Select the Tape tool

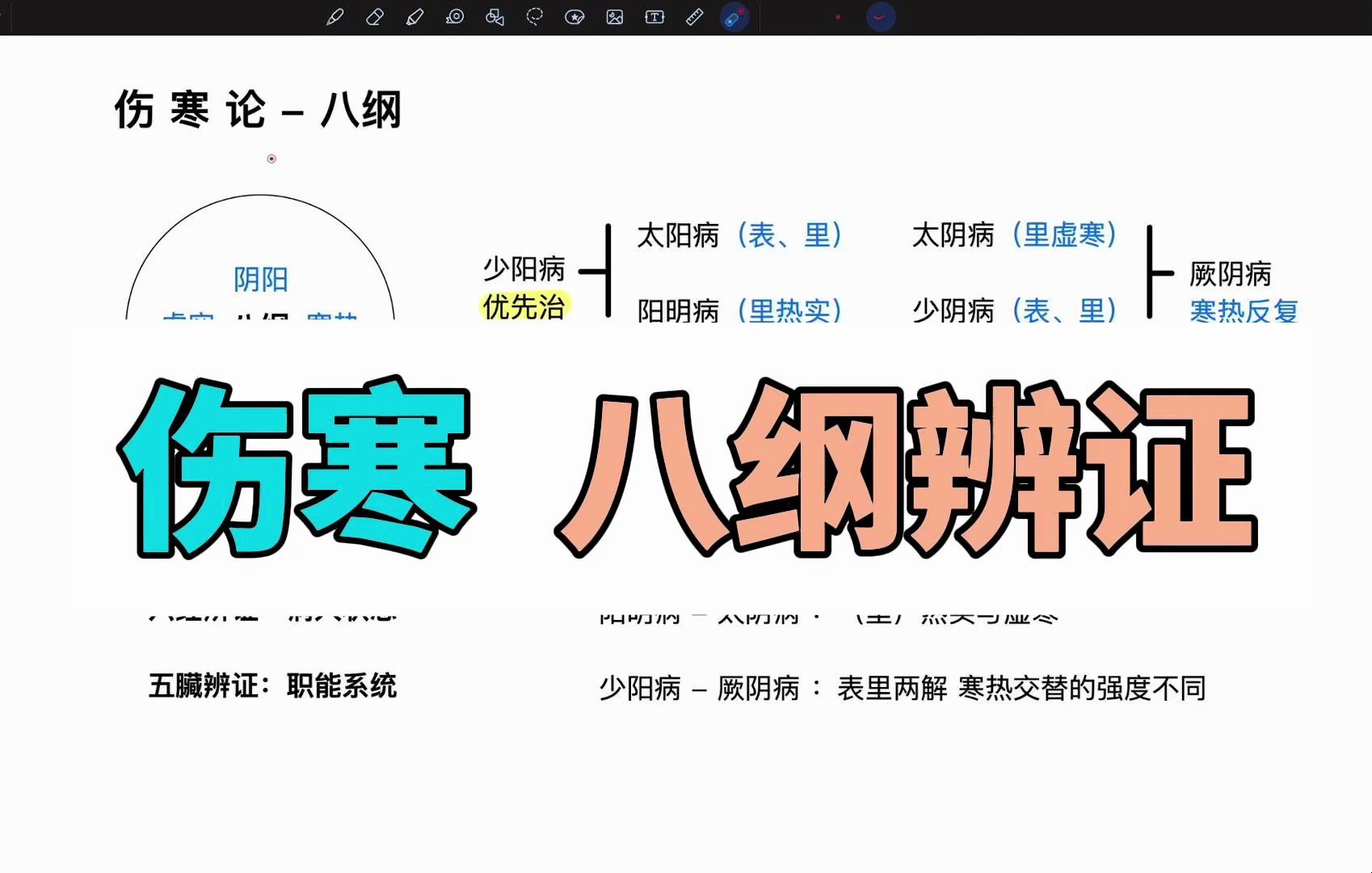[455, 17]
